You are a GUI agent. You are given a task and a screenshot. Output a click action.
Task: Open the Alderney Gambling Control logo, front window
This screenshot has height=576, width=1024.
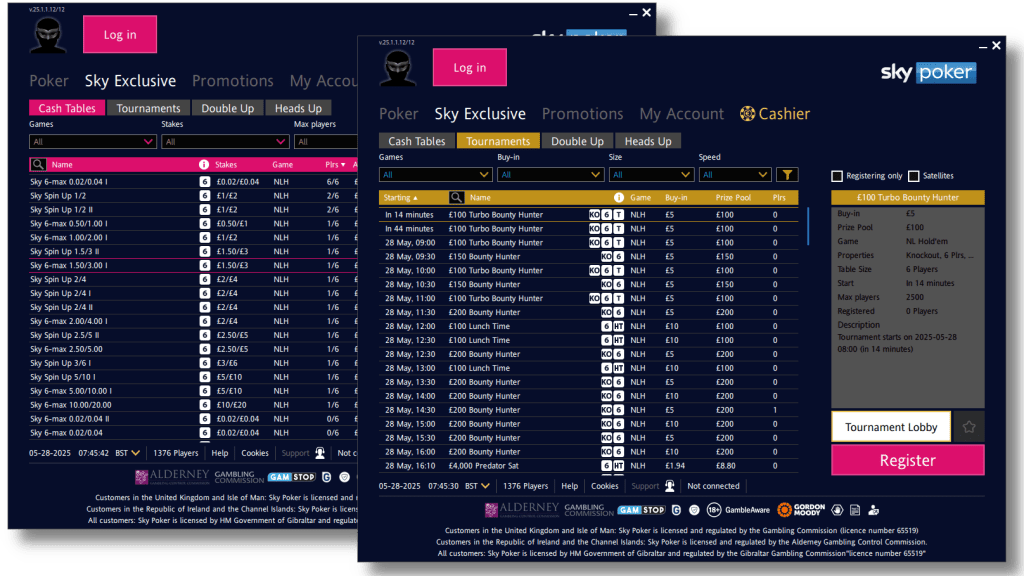point(522,509)
